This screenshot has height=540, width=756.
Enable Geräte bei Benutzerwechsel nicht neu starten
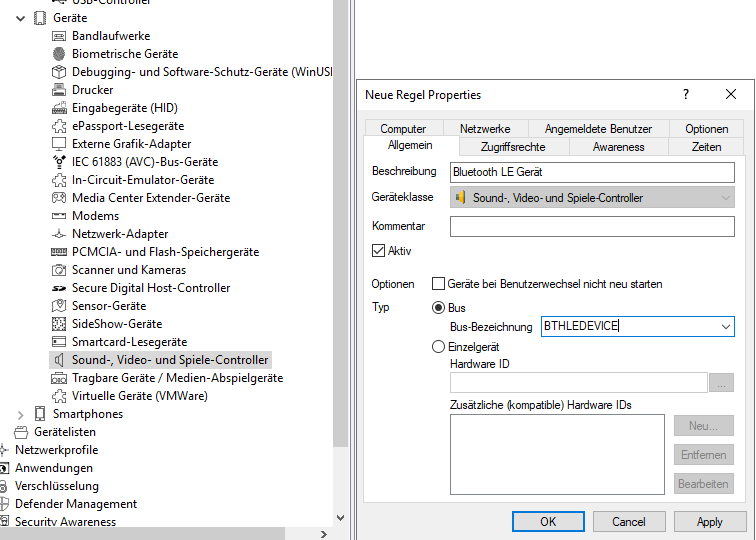[438, 284]
